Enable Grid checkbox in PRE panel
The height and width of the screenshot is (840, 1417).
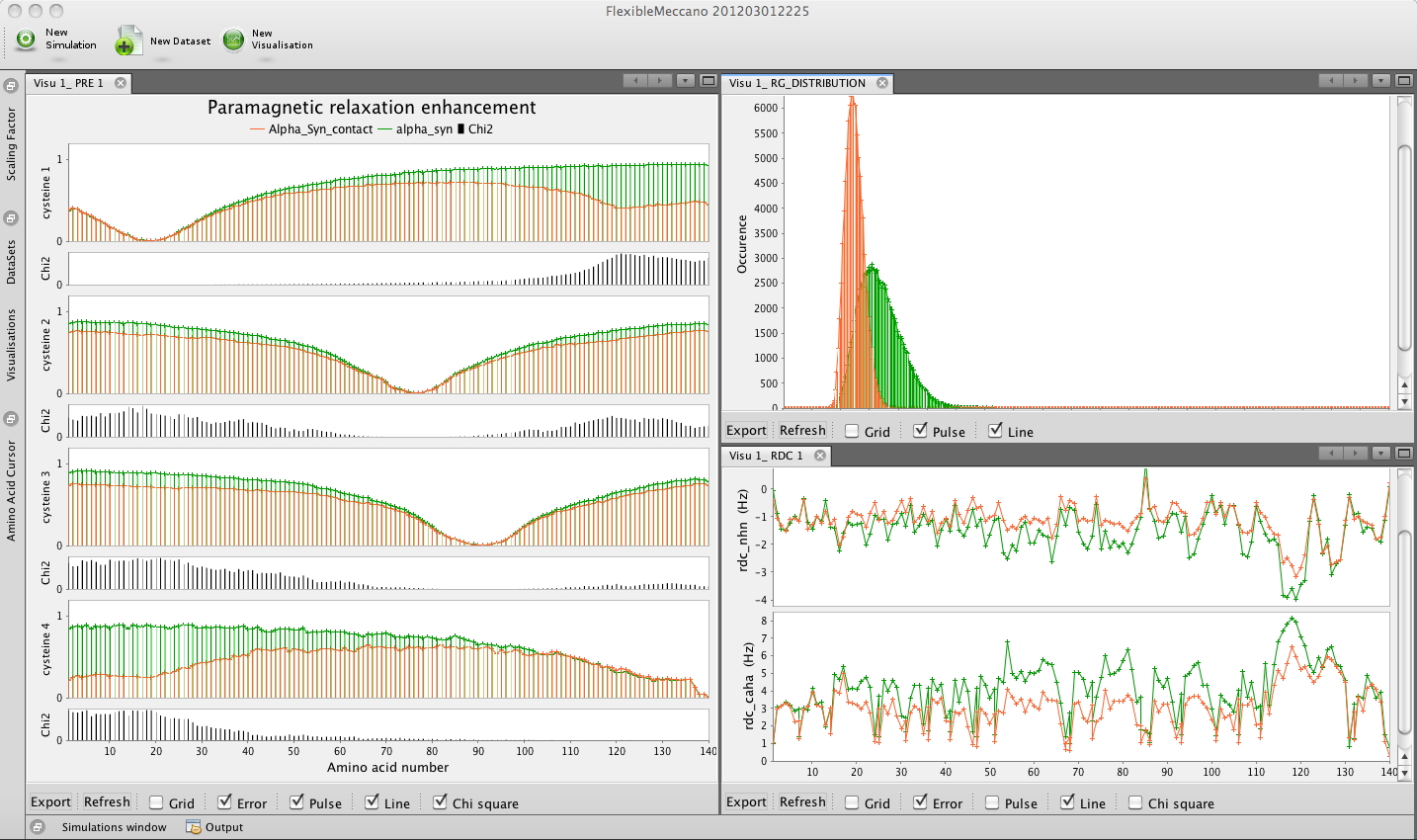(156, 802)
